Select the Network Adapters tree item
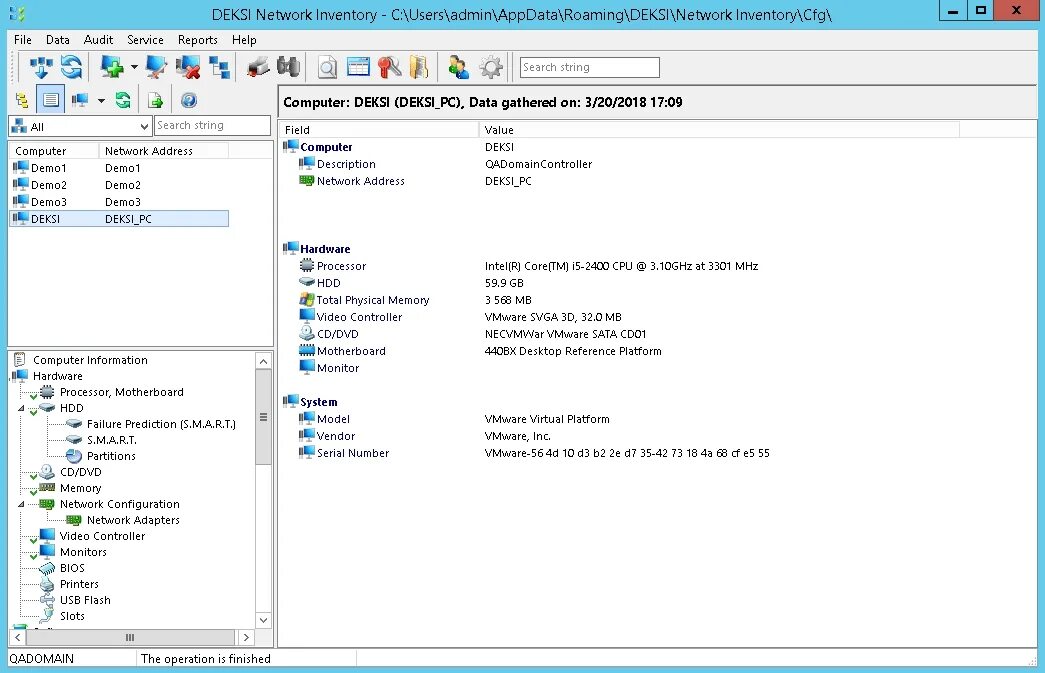Viewport: 1045px width, 673px height. [x=133, y=520]
